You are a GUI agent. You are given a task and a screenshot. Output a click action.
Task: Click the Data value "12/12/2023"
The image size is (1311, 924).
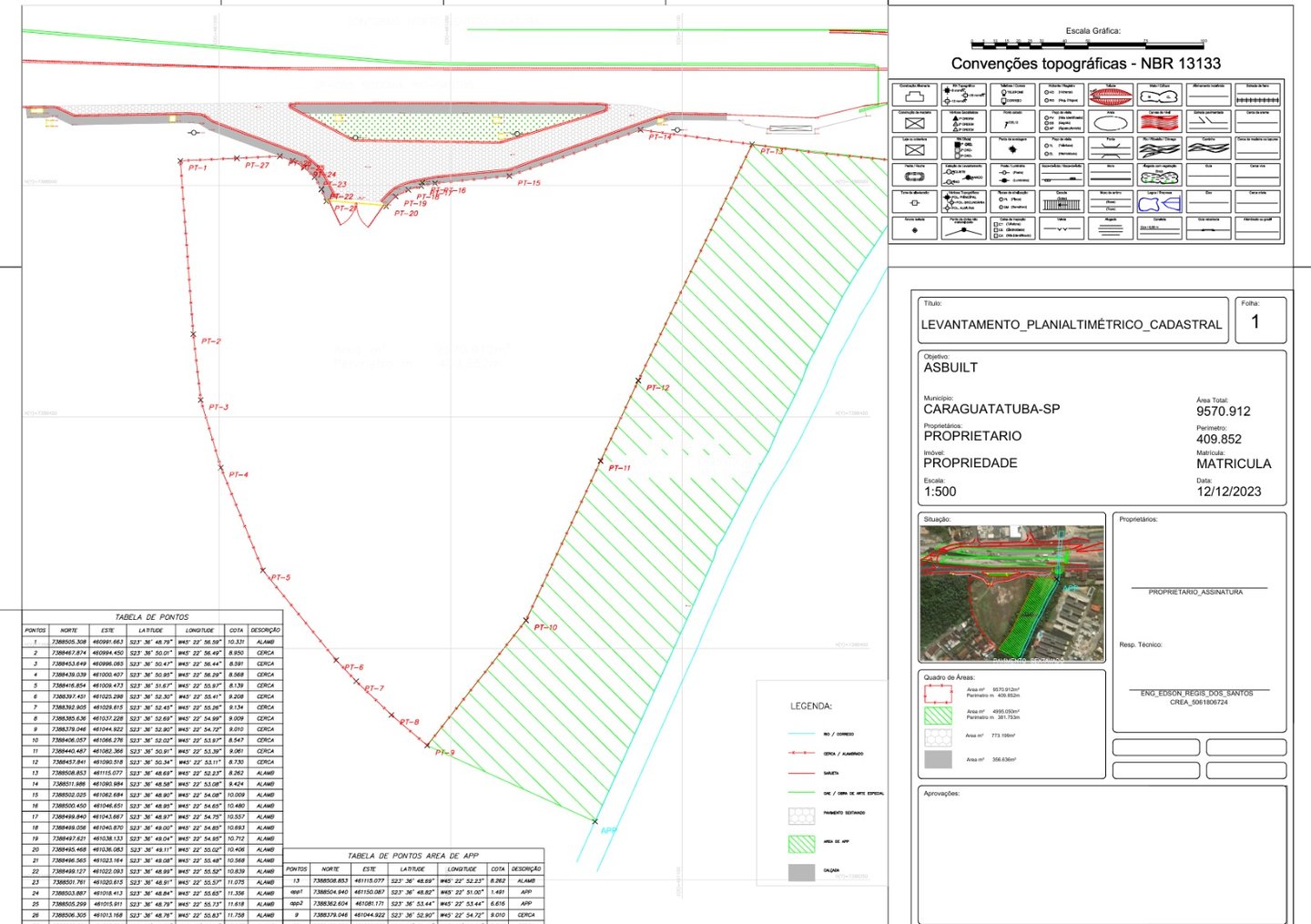pyautogui.click(x=1229, y=492)
